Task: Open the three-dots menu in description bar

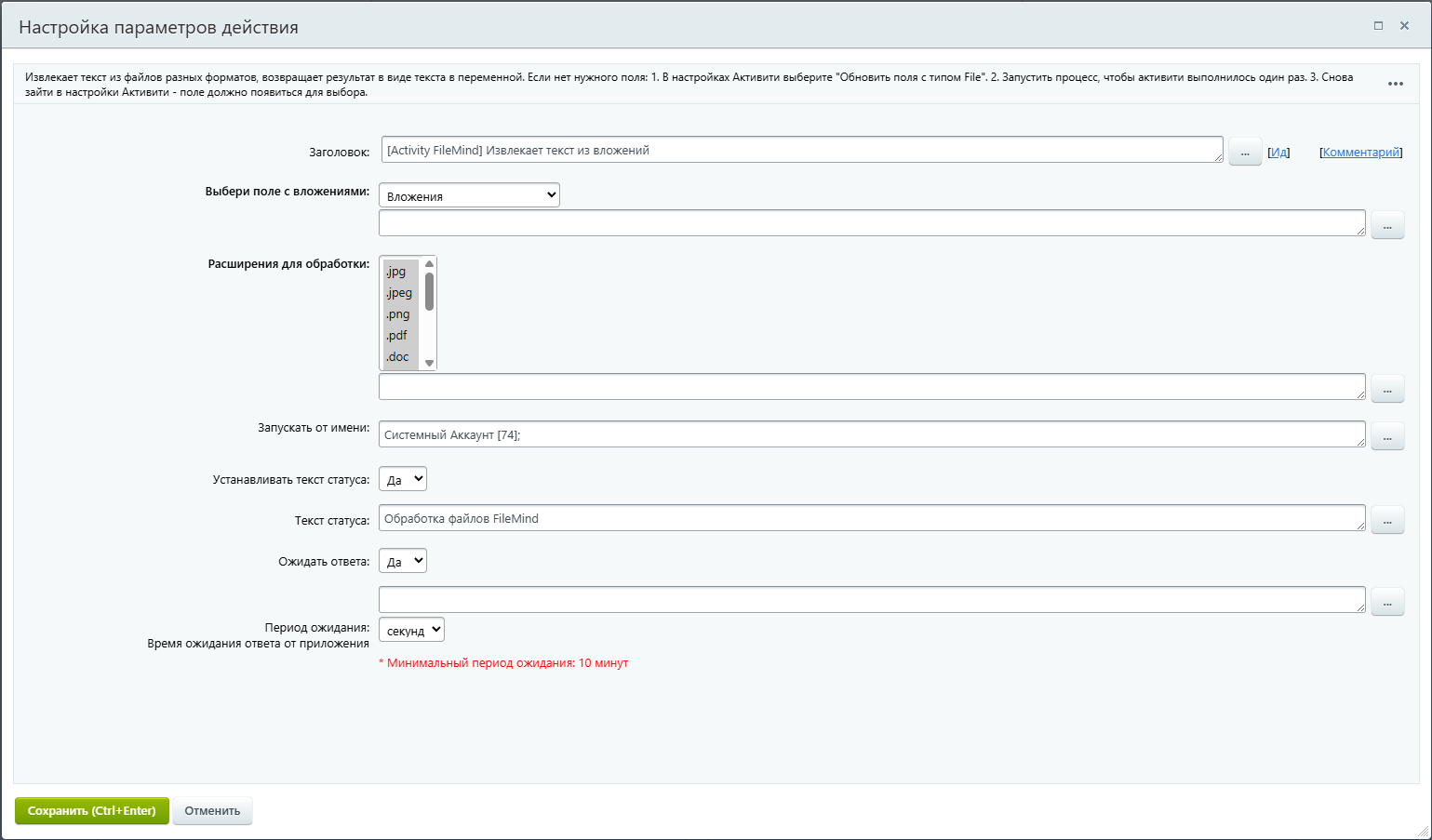Action: tap(1395, 84)
